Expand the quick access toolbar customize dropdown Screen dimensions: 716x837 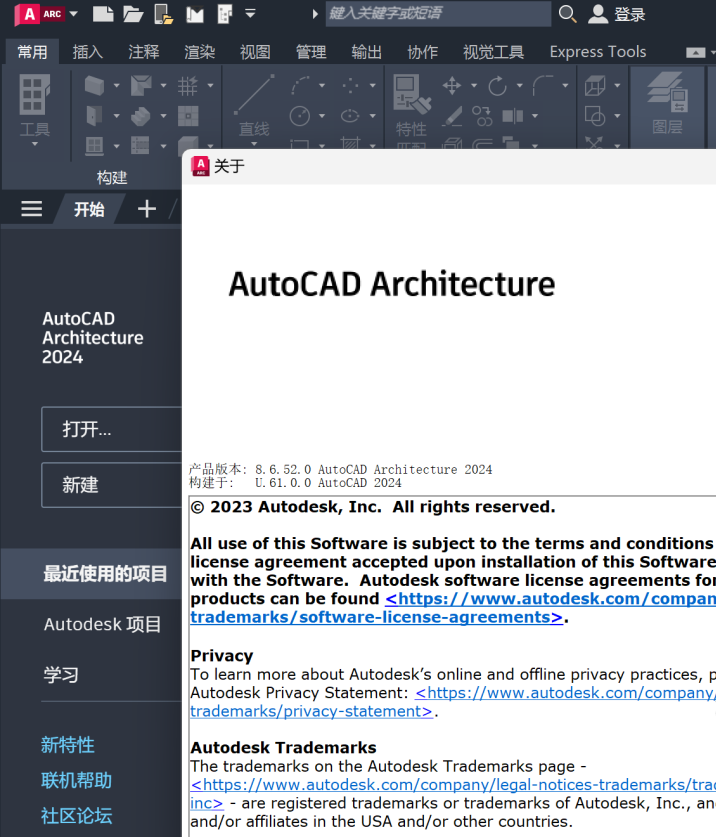pos(250,13)
